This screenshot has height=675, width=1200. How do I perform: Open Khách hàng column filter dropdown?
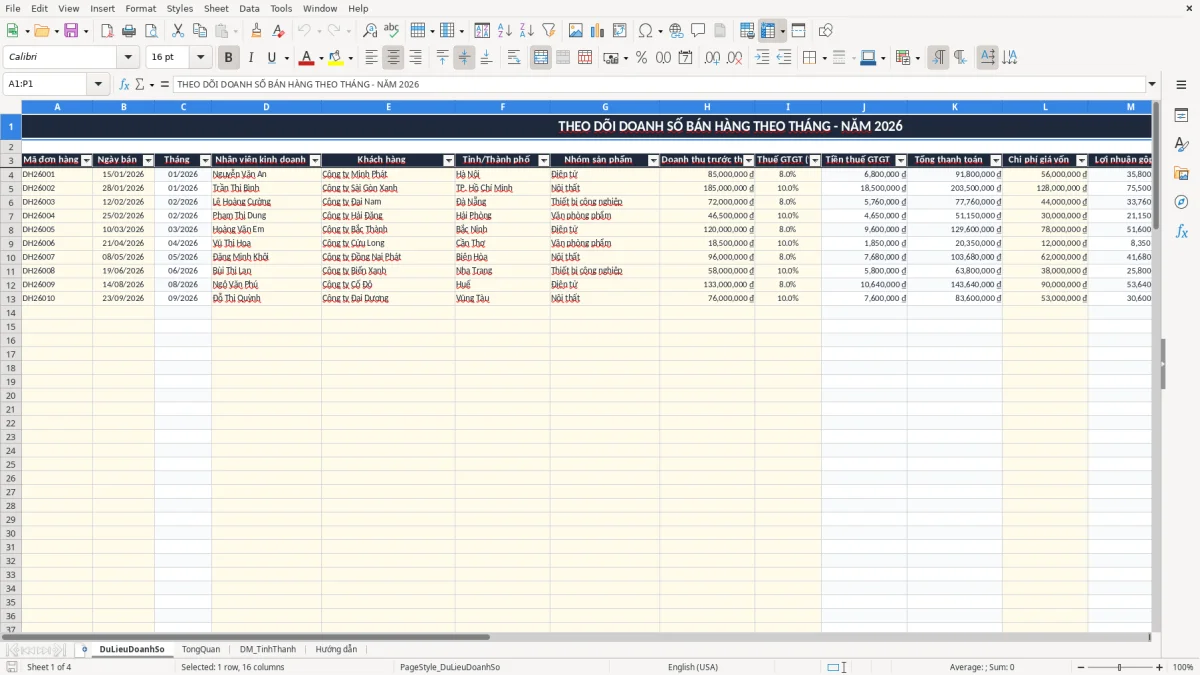(x=449, y=160)
